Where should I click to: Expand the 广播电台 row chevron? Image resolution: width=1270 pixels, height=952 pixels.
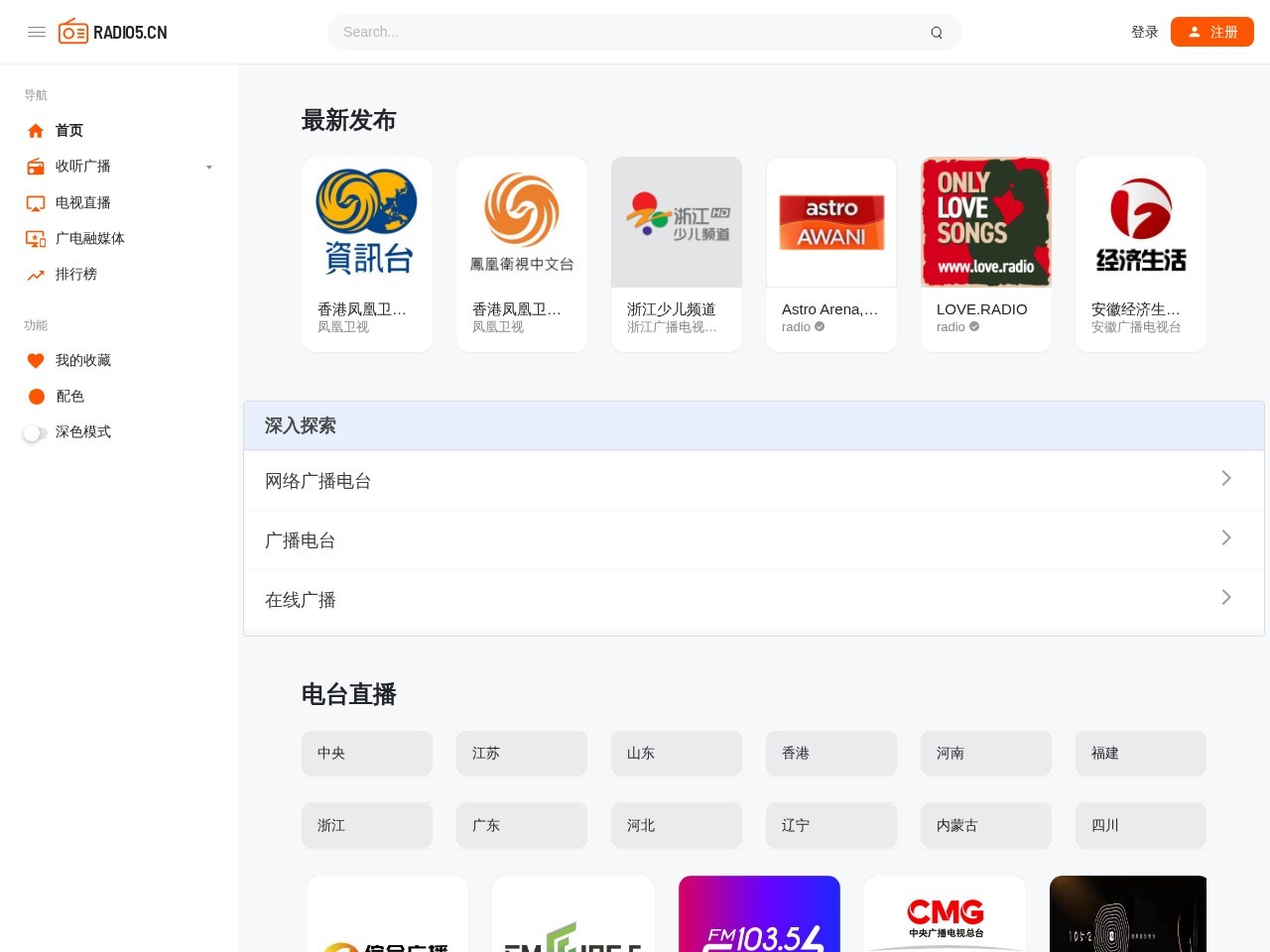pyautogui.click(x=1226, y=537)
